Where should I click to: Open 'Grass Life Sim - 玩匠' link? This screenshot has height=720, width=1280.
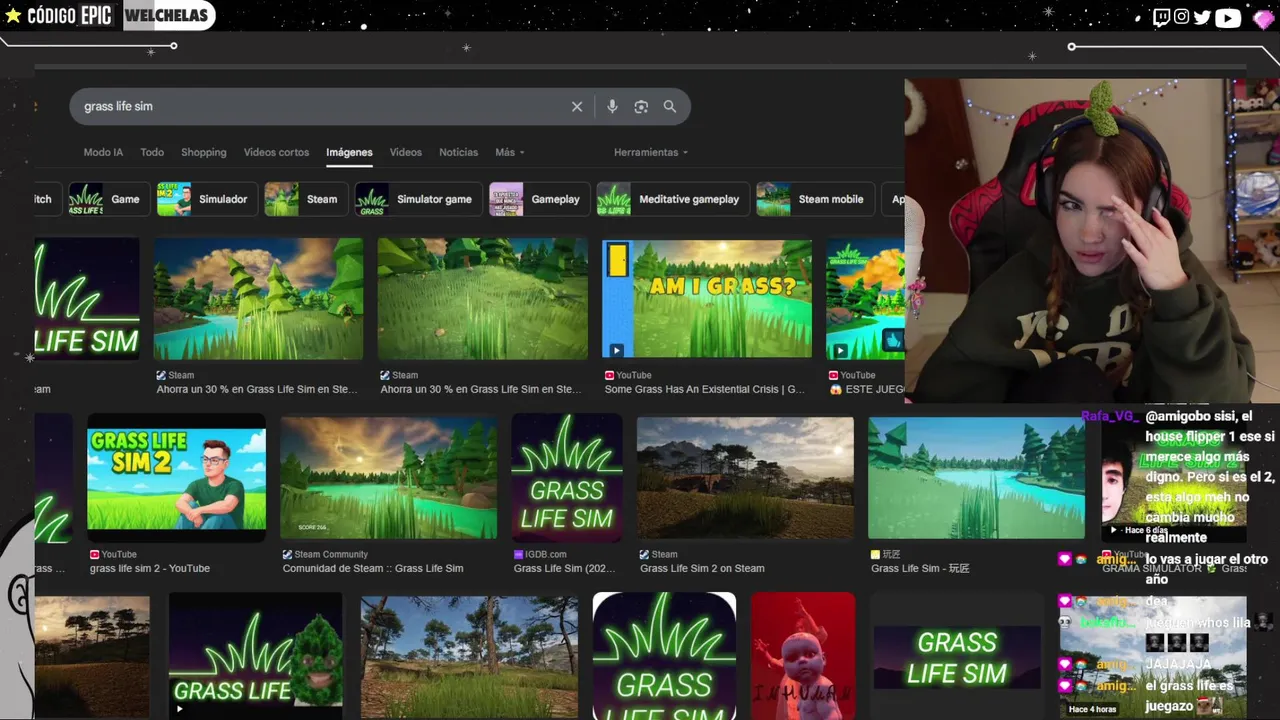[920, 568]
